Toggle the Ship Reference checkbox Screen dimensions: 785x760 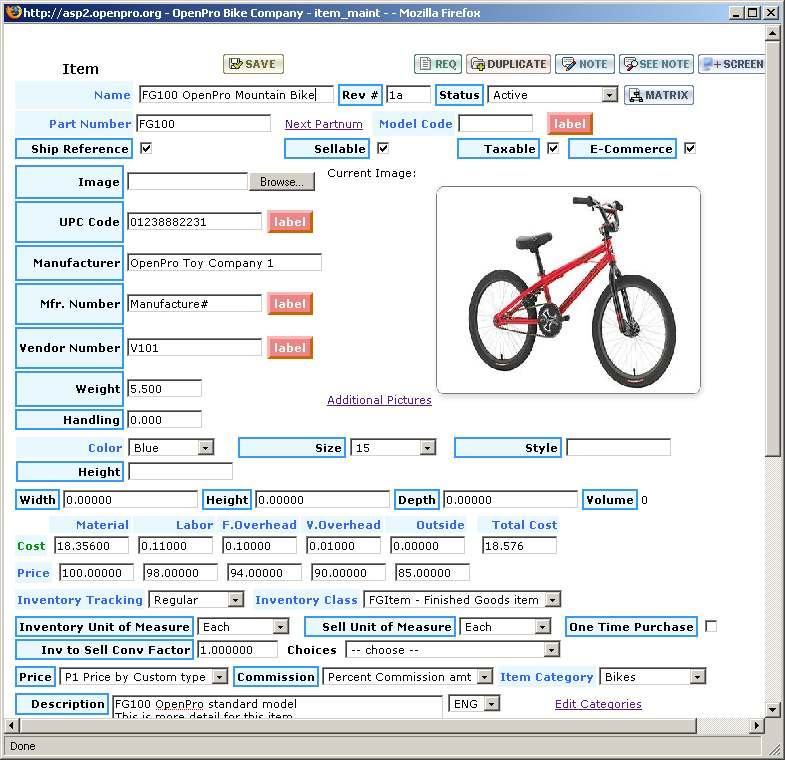point(146,149)
